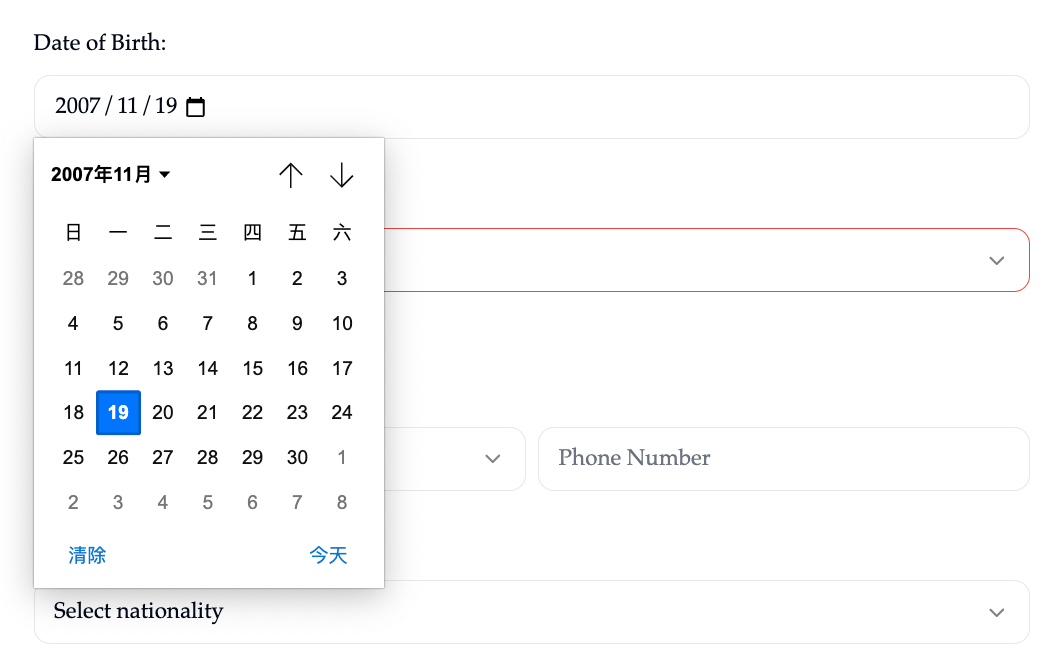The width and height of the screenshot is (1064, 666).
Task: Choose greyed-out October 28 date
Action: 73,278
